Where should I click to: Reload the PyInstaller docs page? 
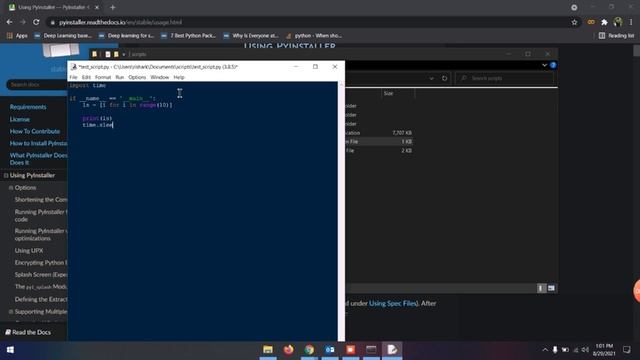point(36,22)
